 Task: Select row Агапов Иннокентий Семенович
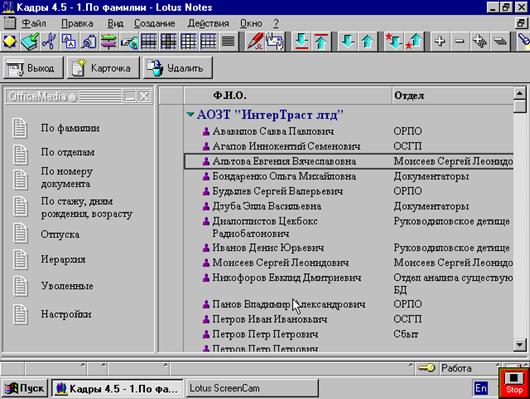point(349,146)
